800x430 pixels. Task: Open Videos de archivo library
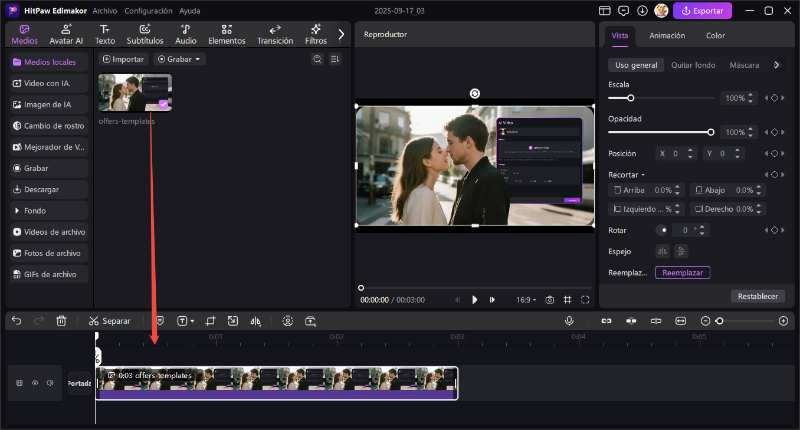coord(48,232)
